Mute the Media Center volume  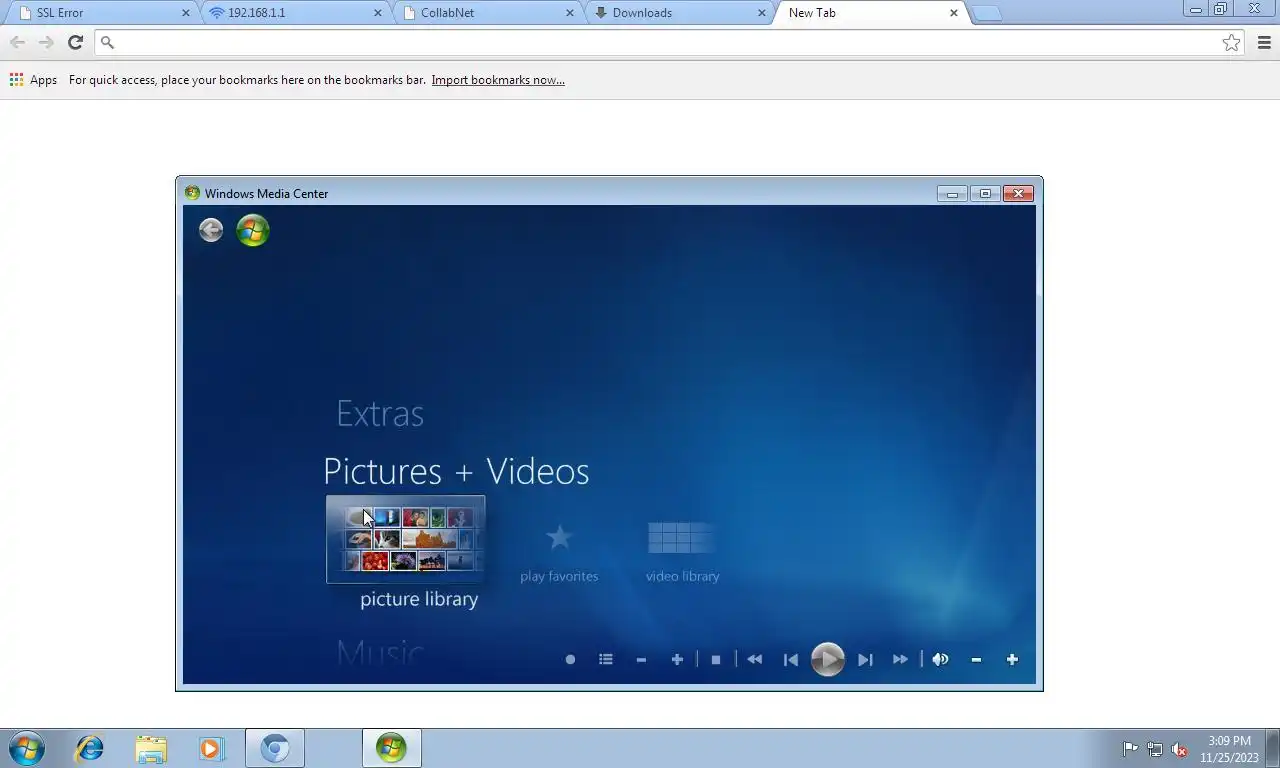coord(940,660)
